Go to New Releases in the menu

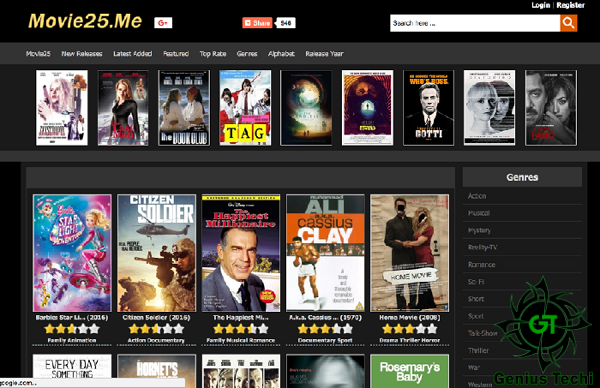(82, 54)
